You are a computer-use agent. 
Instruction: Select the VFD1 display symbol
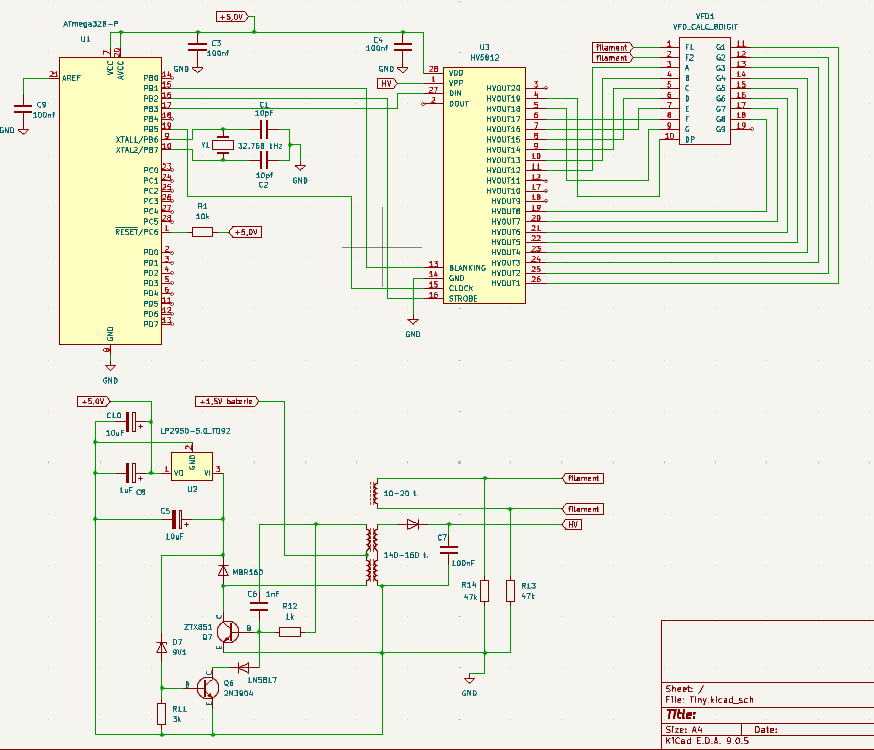coord(705,91)
